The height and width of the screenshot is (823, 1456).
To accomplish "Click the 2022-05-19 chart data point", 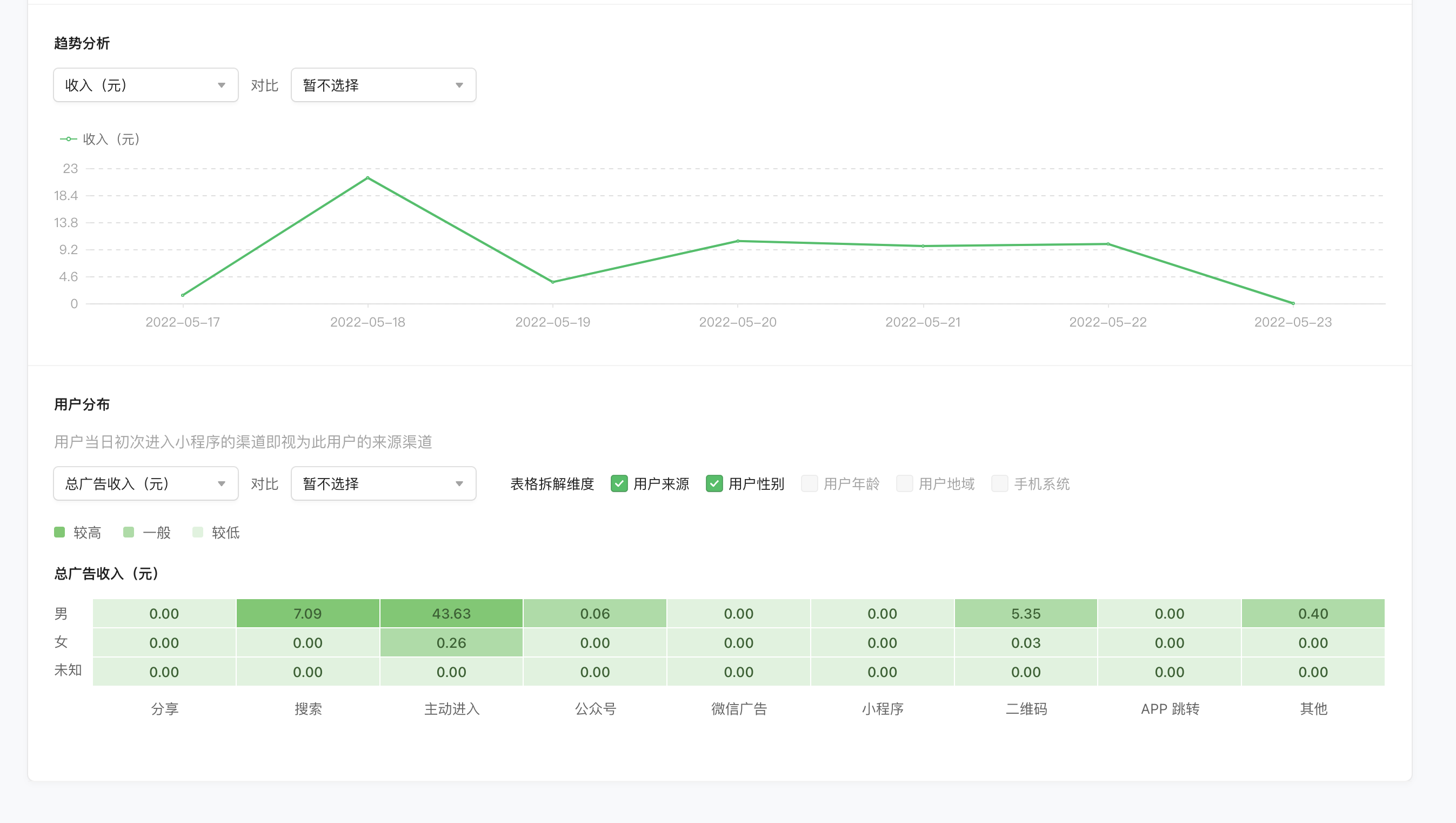I will 553,282.
